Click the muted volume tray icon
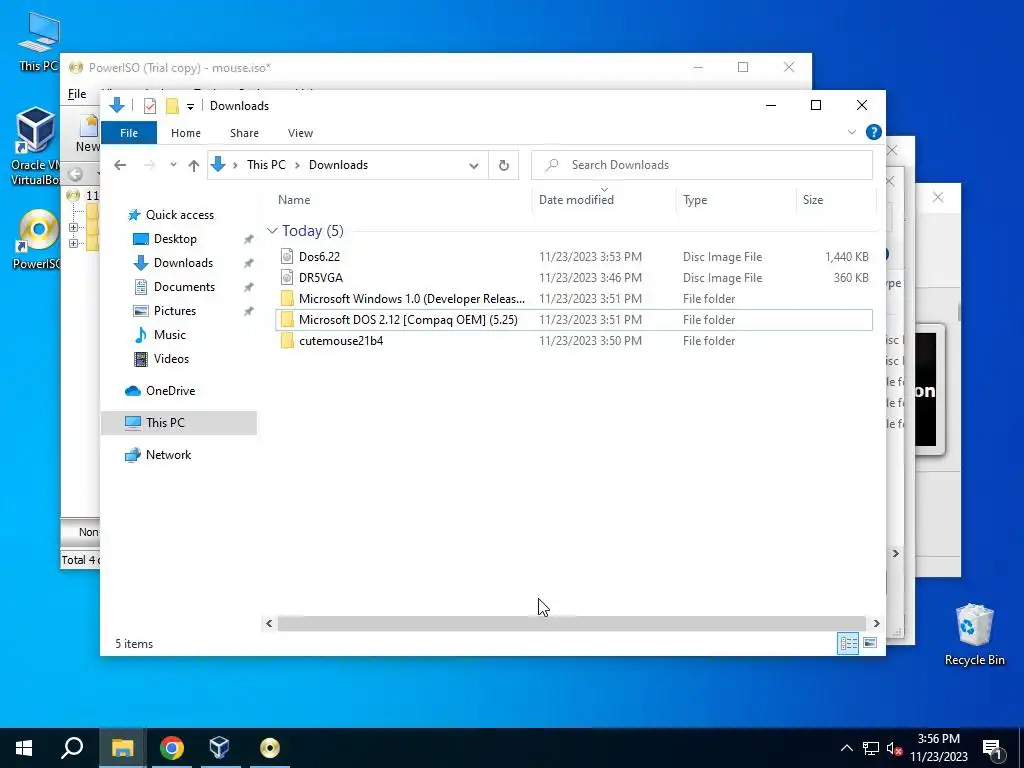 (x=893, y=748)
